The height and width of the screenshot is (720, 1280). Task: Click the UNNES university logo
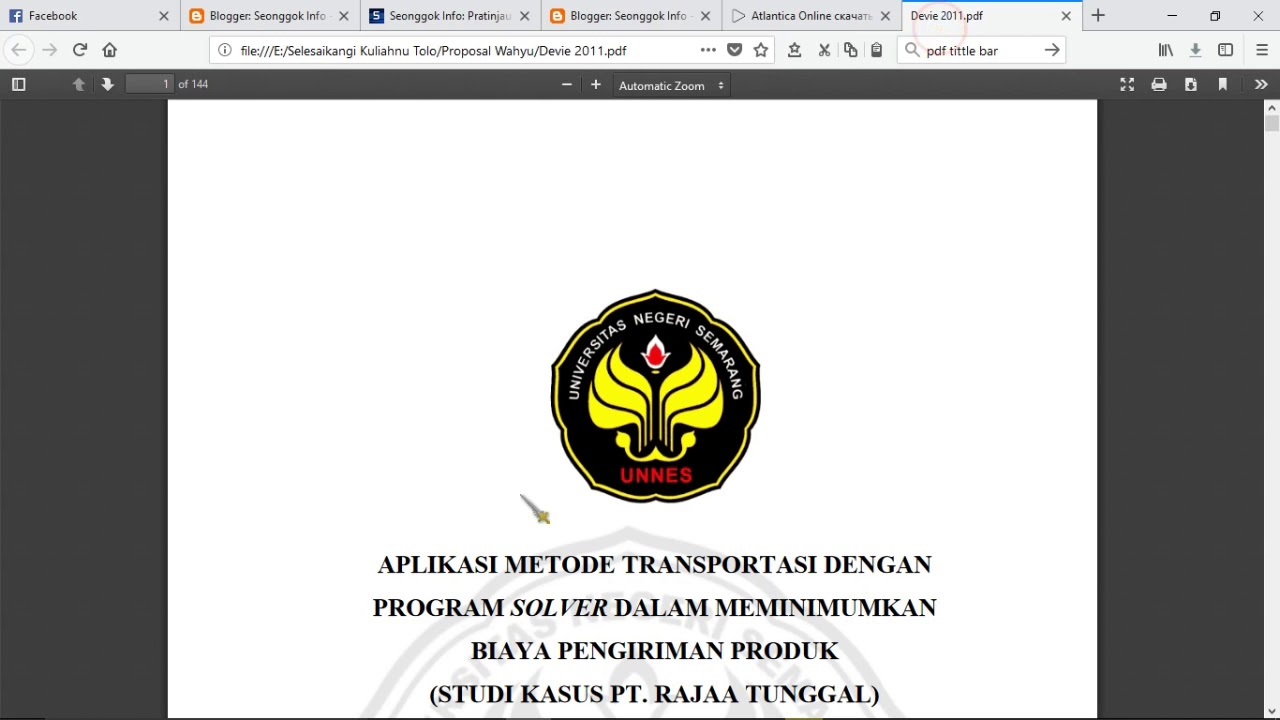(x=656, y=396)
